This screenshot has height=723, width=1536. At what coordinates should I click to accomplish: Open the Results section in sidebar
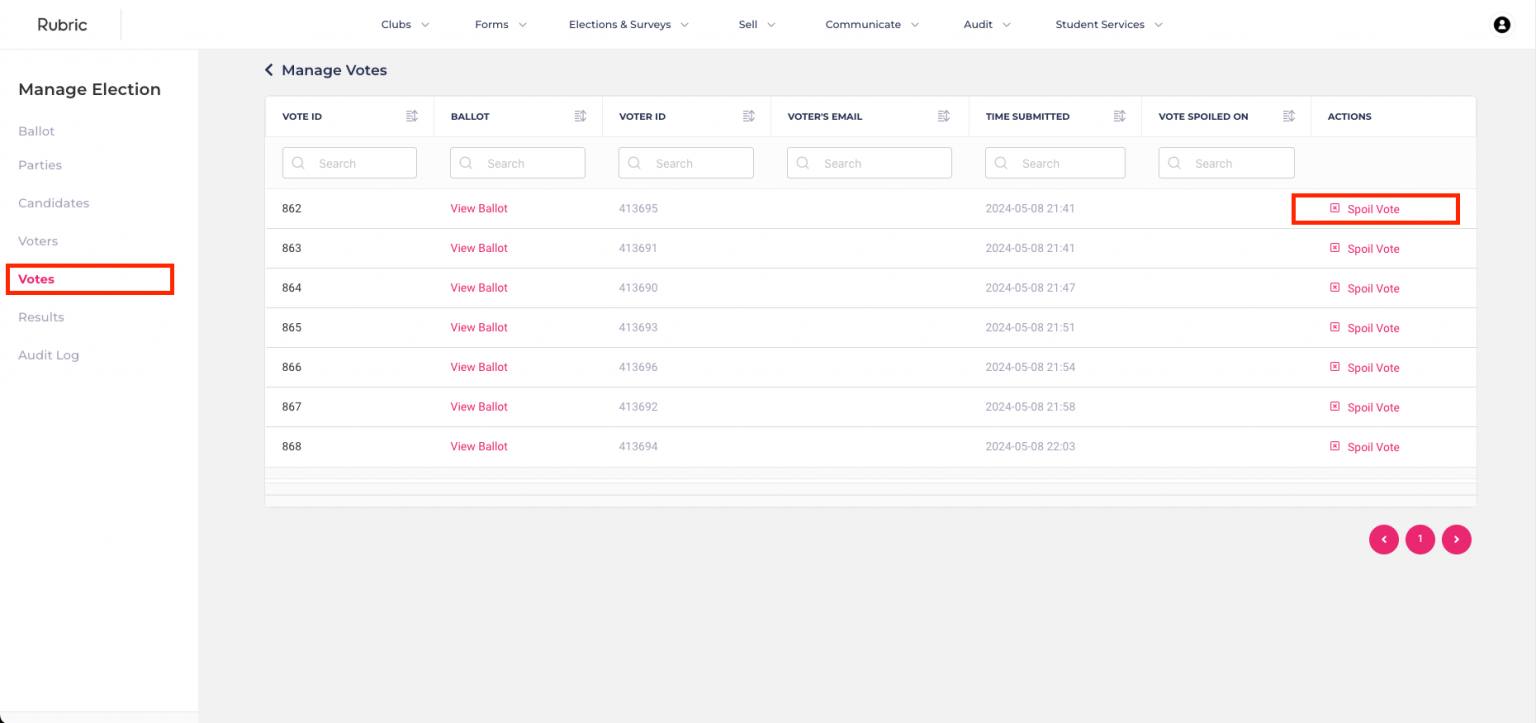click(x=41, y=317)
